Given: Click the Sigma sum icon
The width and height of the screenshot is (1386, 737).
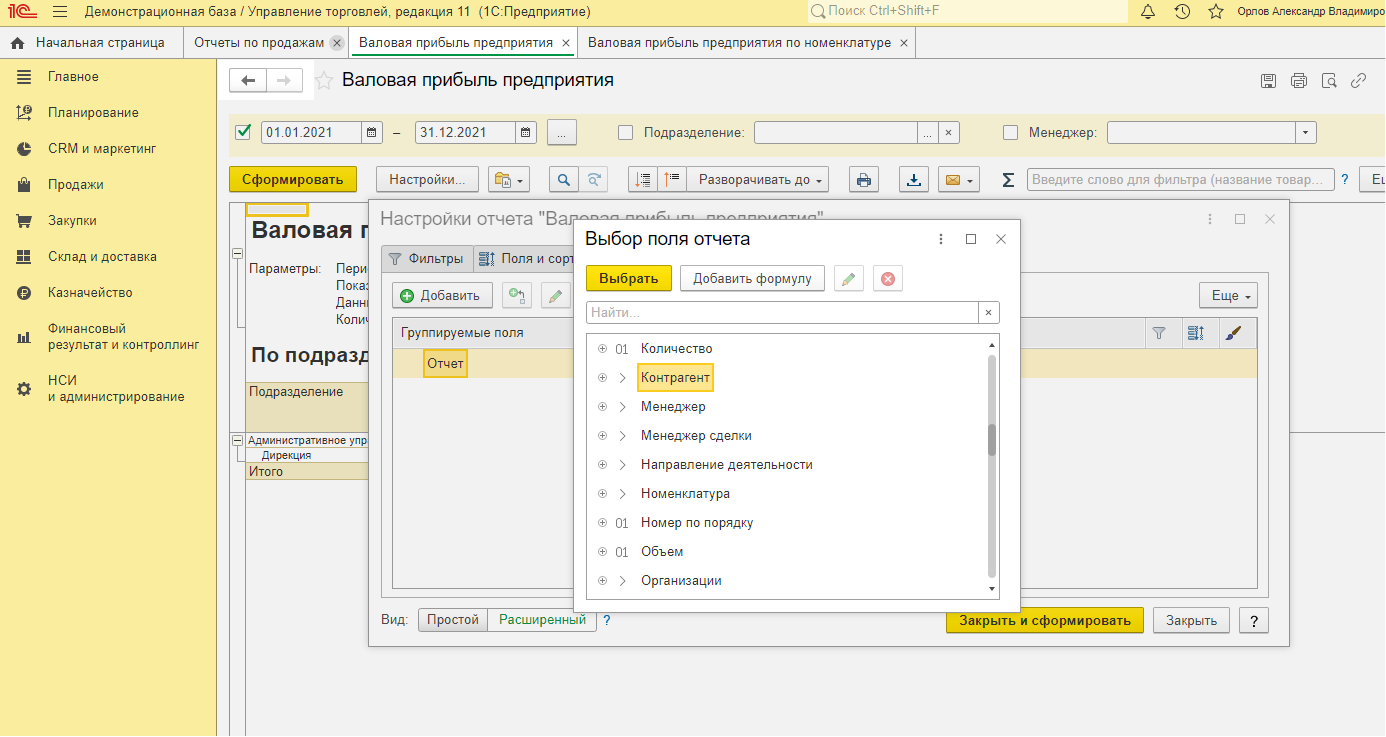Looking at the screenshot, I should [x=1008, y=180].
